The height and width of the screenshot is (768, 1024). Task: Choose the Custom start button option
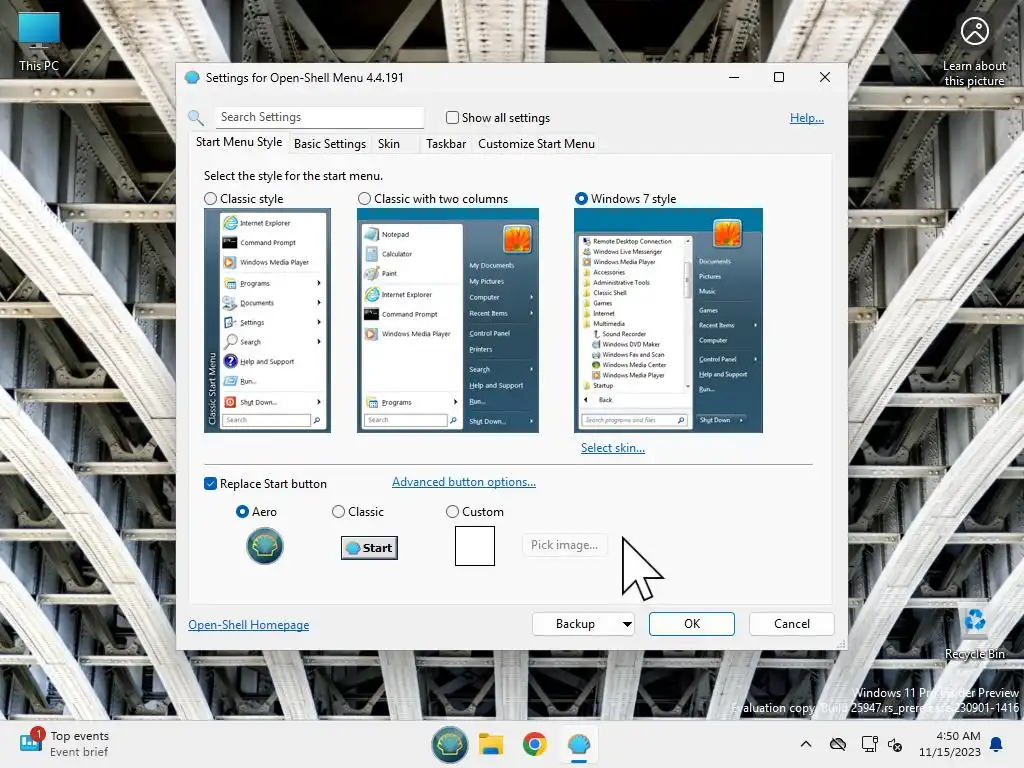click(452, 512)
